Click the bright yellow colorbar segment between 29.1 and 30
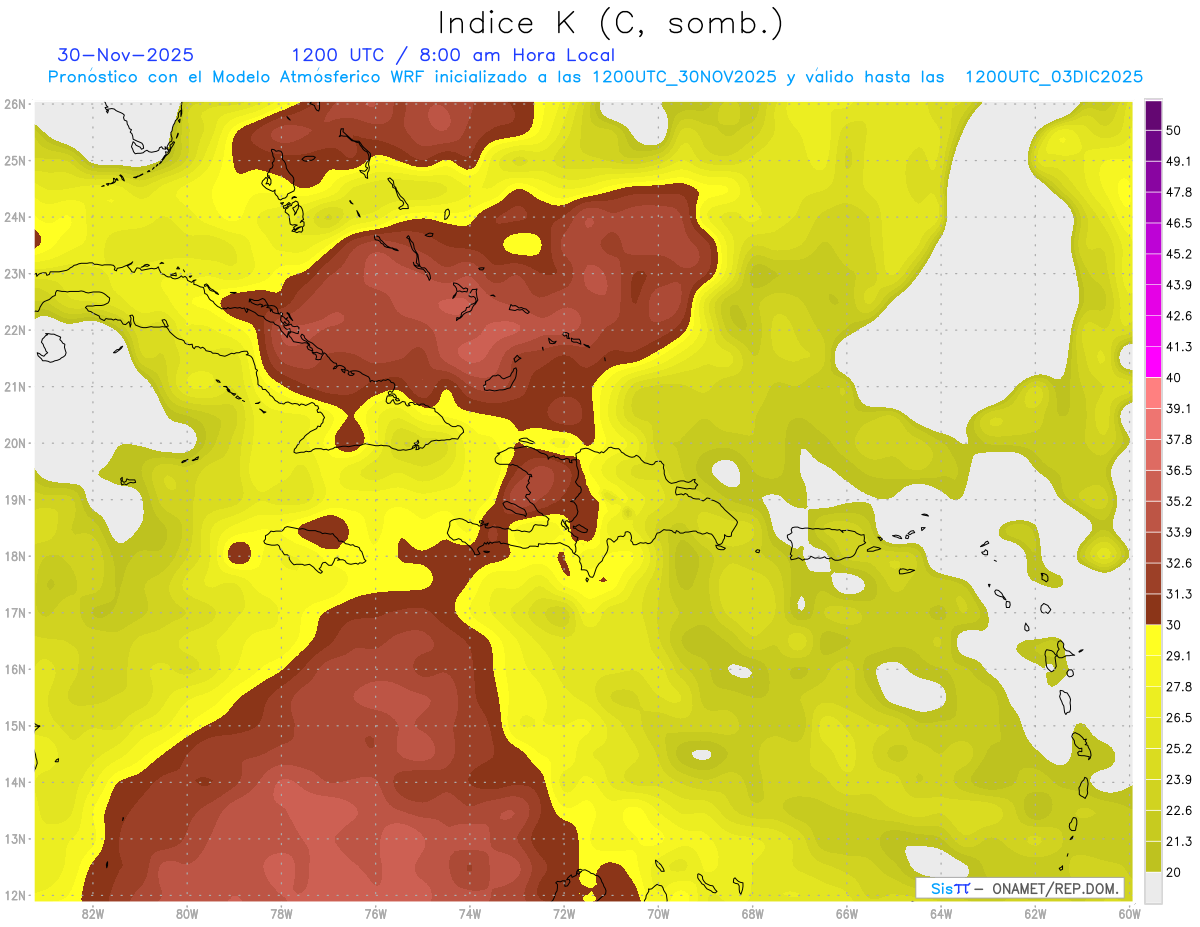Viewport: 1200px width, 927px height. pyautogui.click(x=1153, y=640)
